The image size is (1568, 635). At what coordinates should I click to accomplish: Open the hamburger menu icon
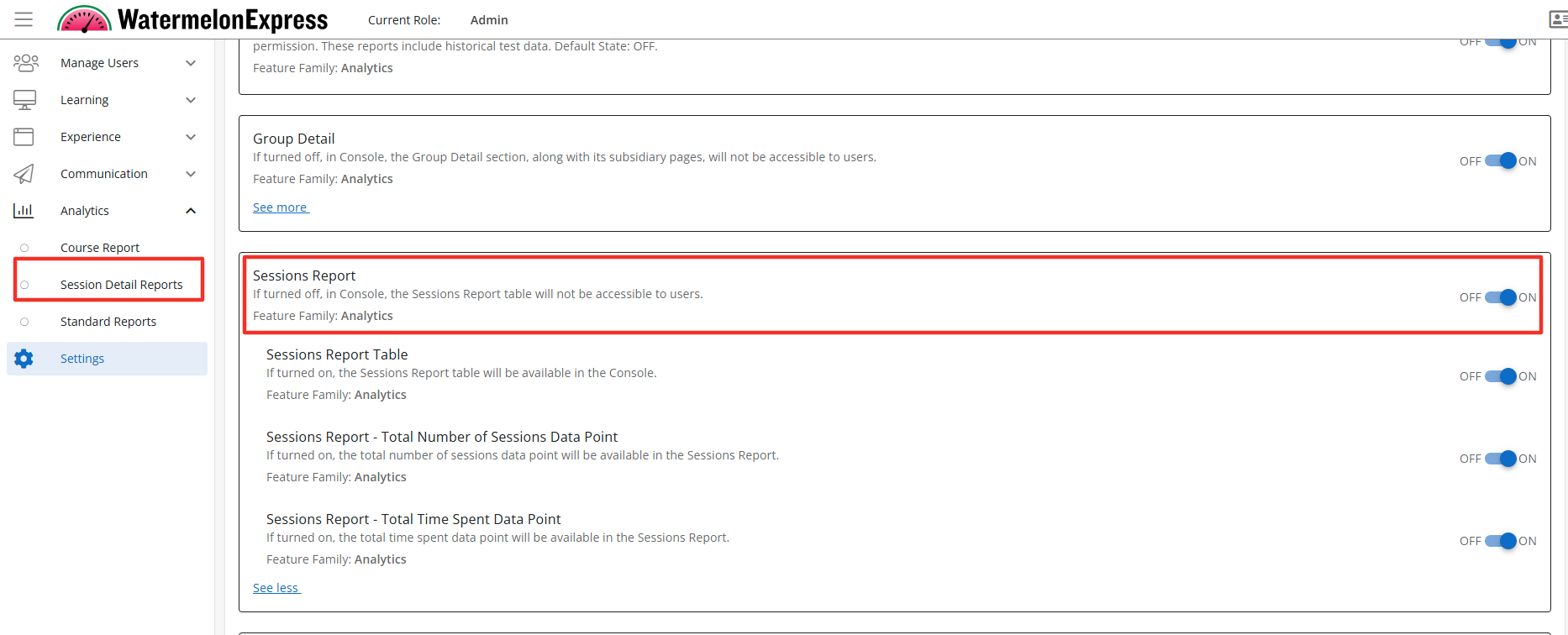pos(24,19)
